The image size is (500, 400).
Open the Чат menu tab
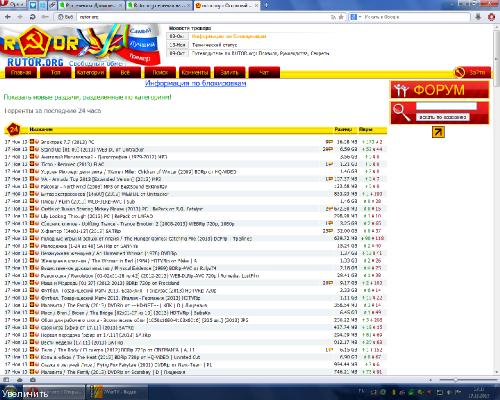[264, 72]
